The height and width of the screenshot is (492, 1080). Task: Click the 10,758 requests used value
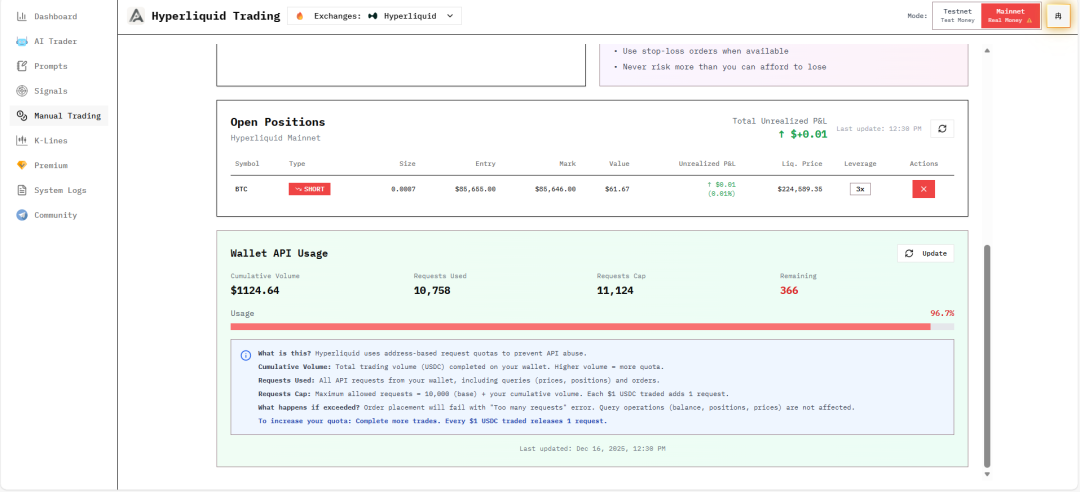coord(432,291)
